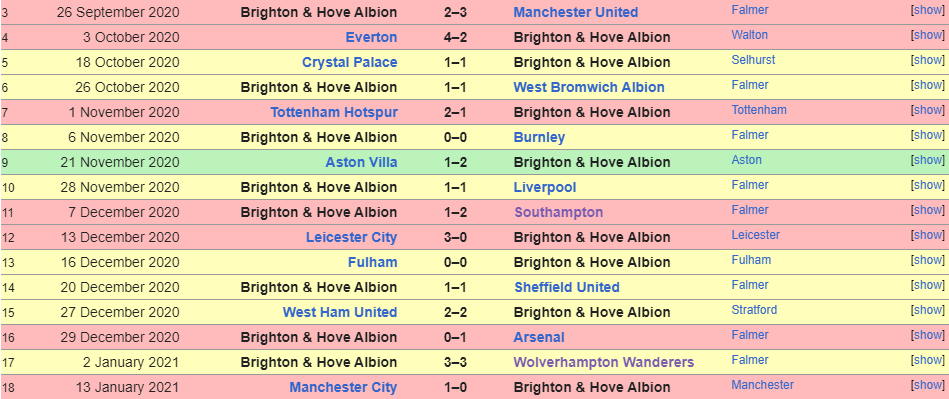This screenshot has width=949, height=399.
Task: Open the Liverpool team page
Action: click(x=545, y=187)
